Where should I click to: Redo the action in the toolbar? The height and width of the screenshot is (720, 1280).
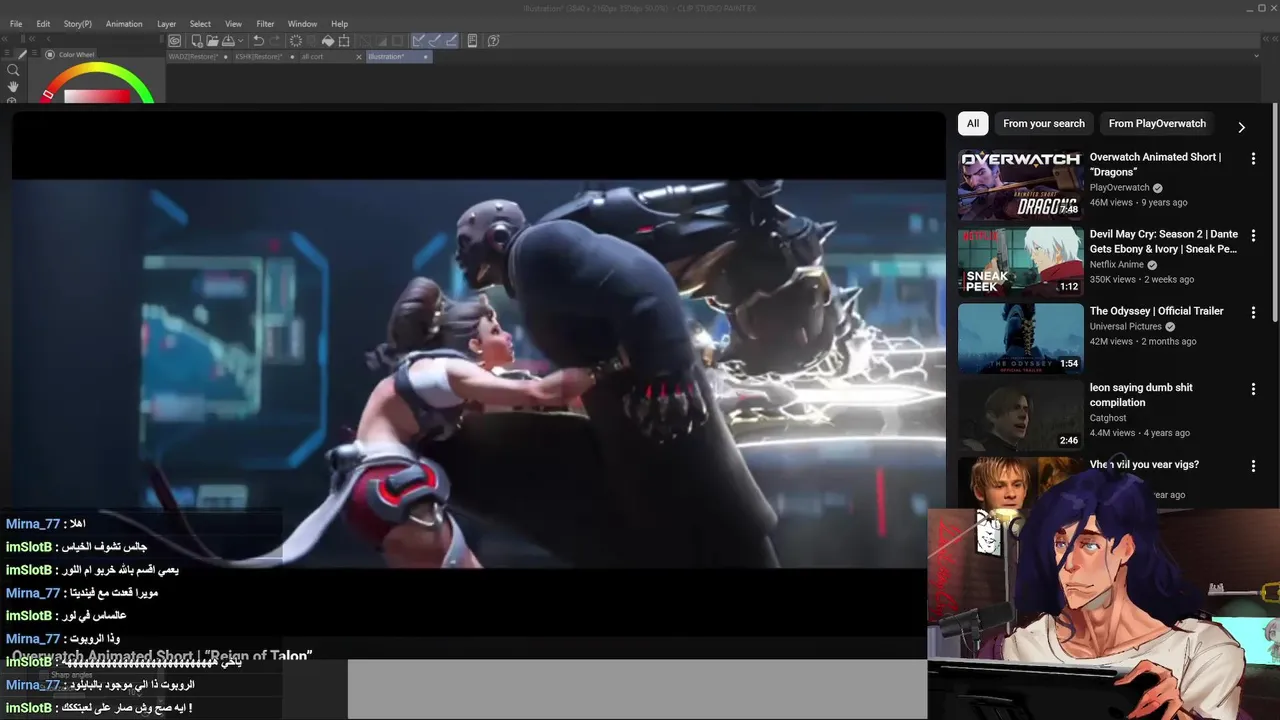coord(274,41)
